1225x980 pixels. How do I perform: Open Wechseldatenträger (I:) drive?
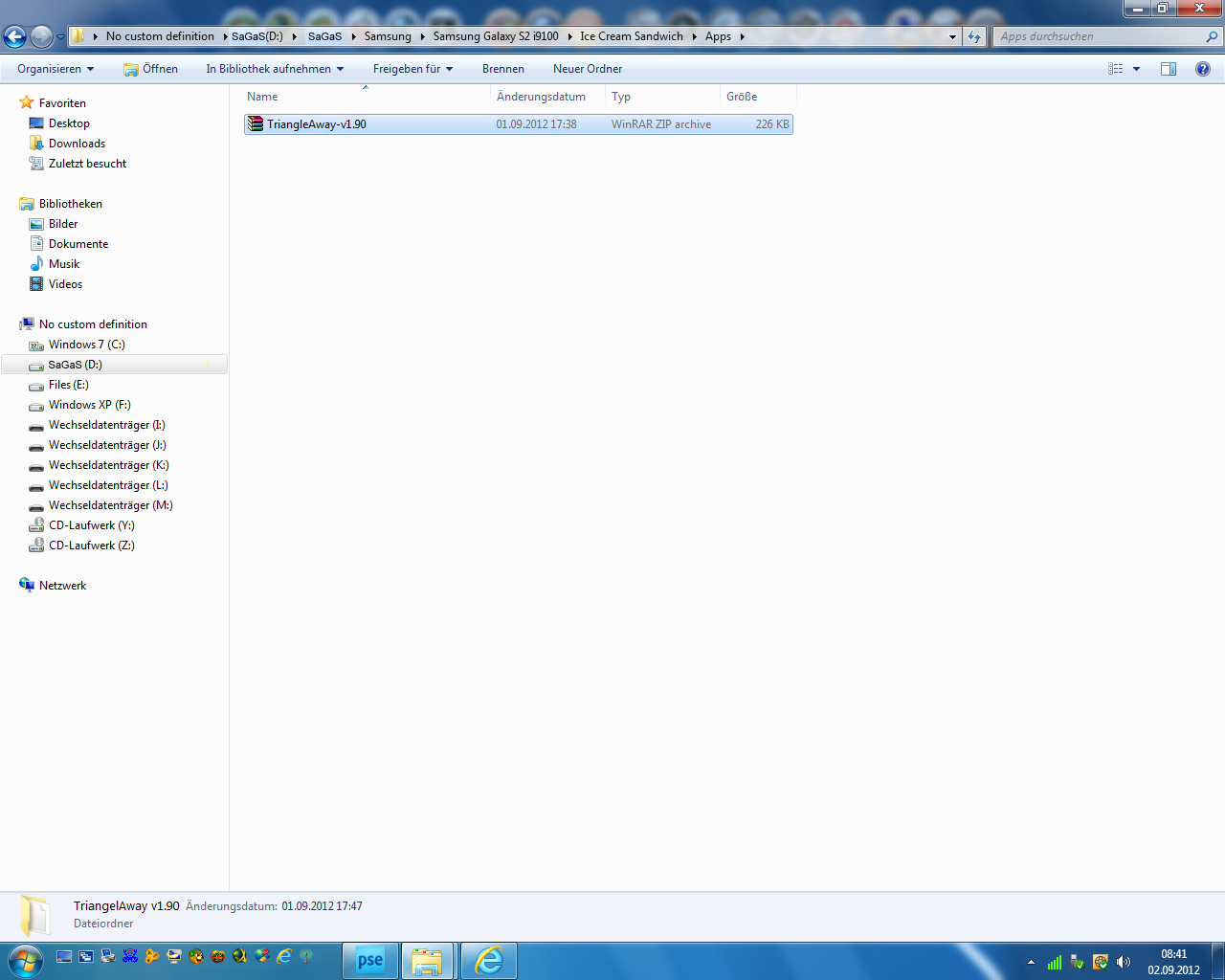(106, 425)
